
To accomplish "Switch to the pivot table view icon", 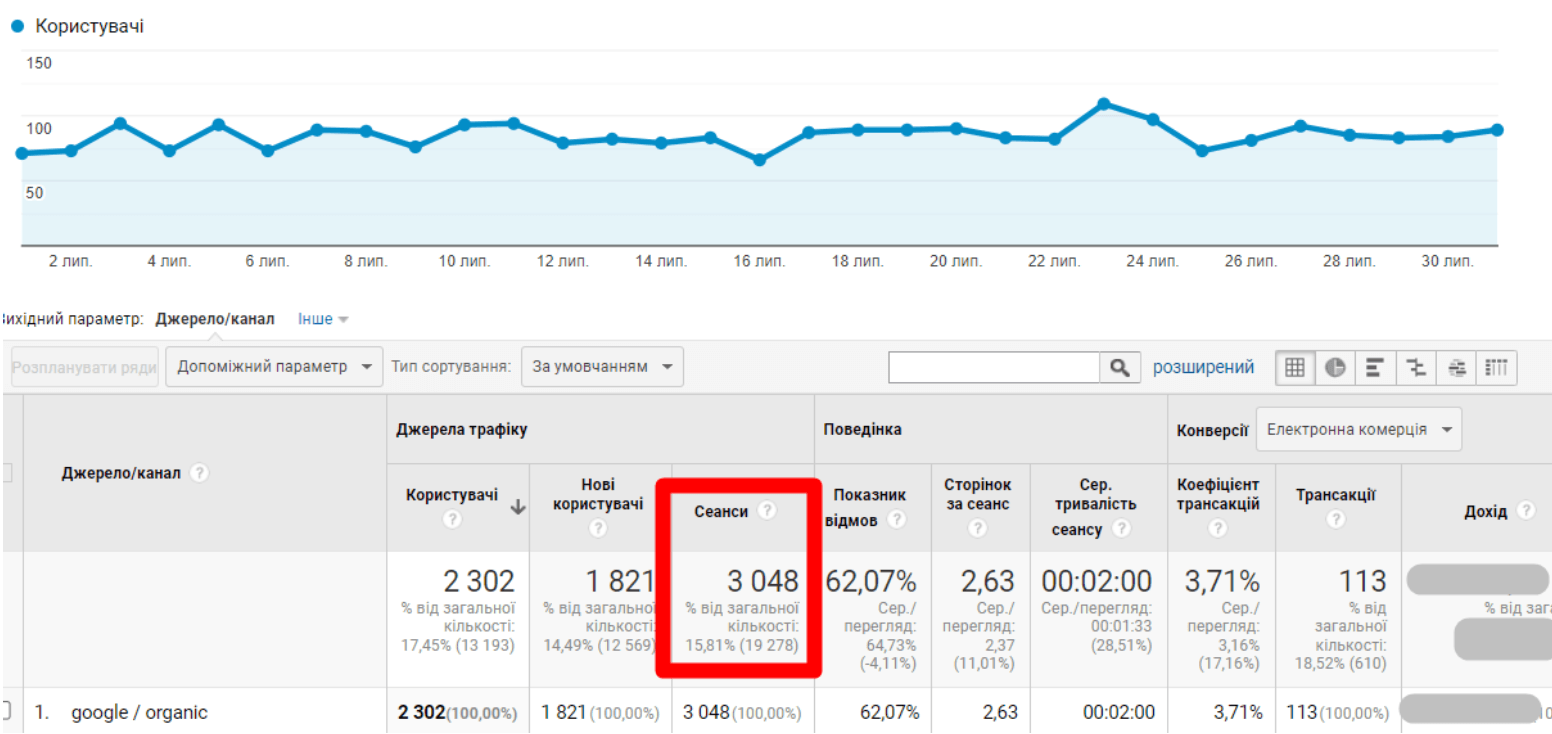I will [x=1496, y=367].
